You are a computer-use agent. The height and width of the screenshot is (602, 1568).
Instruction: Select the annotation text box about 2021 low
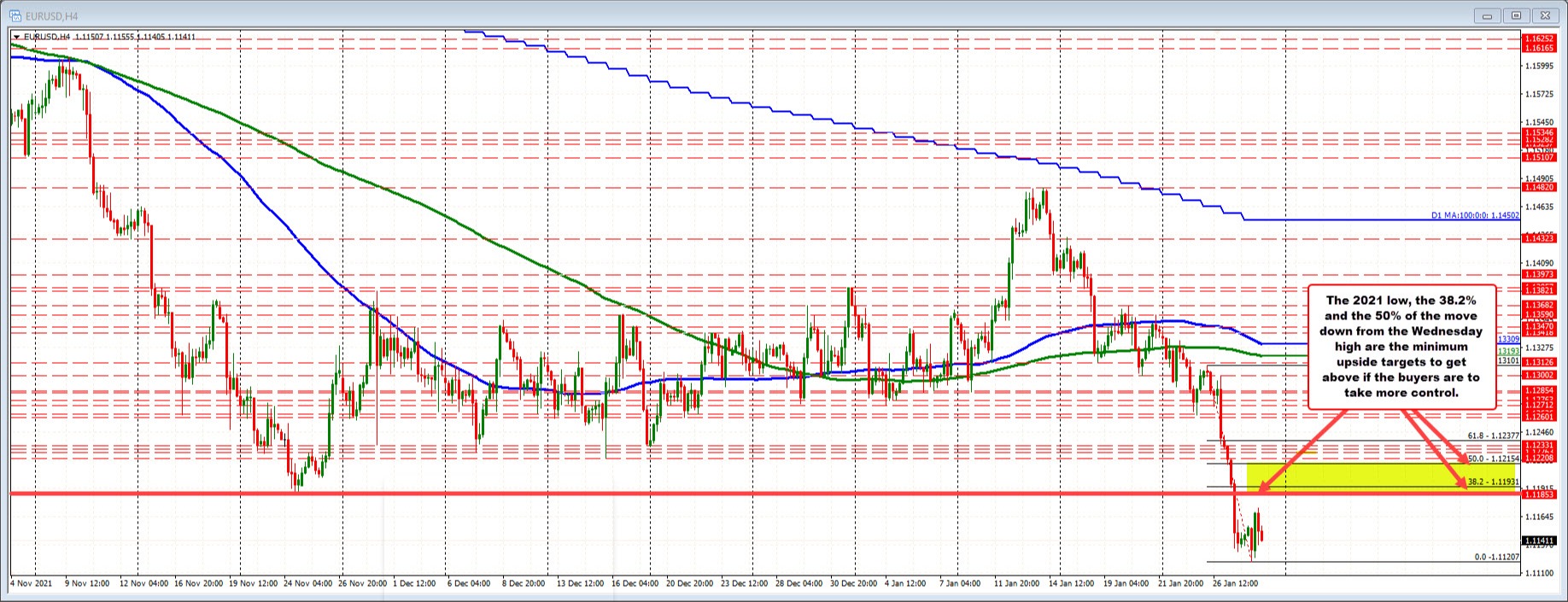point(1401,347)
